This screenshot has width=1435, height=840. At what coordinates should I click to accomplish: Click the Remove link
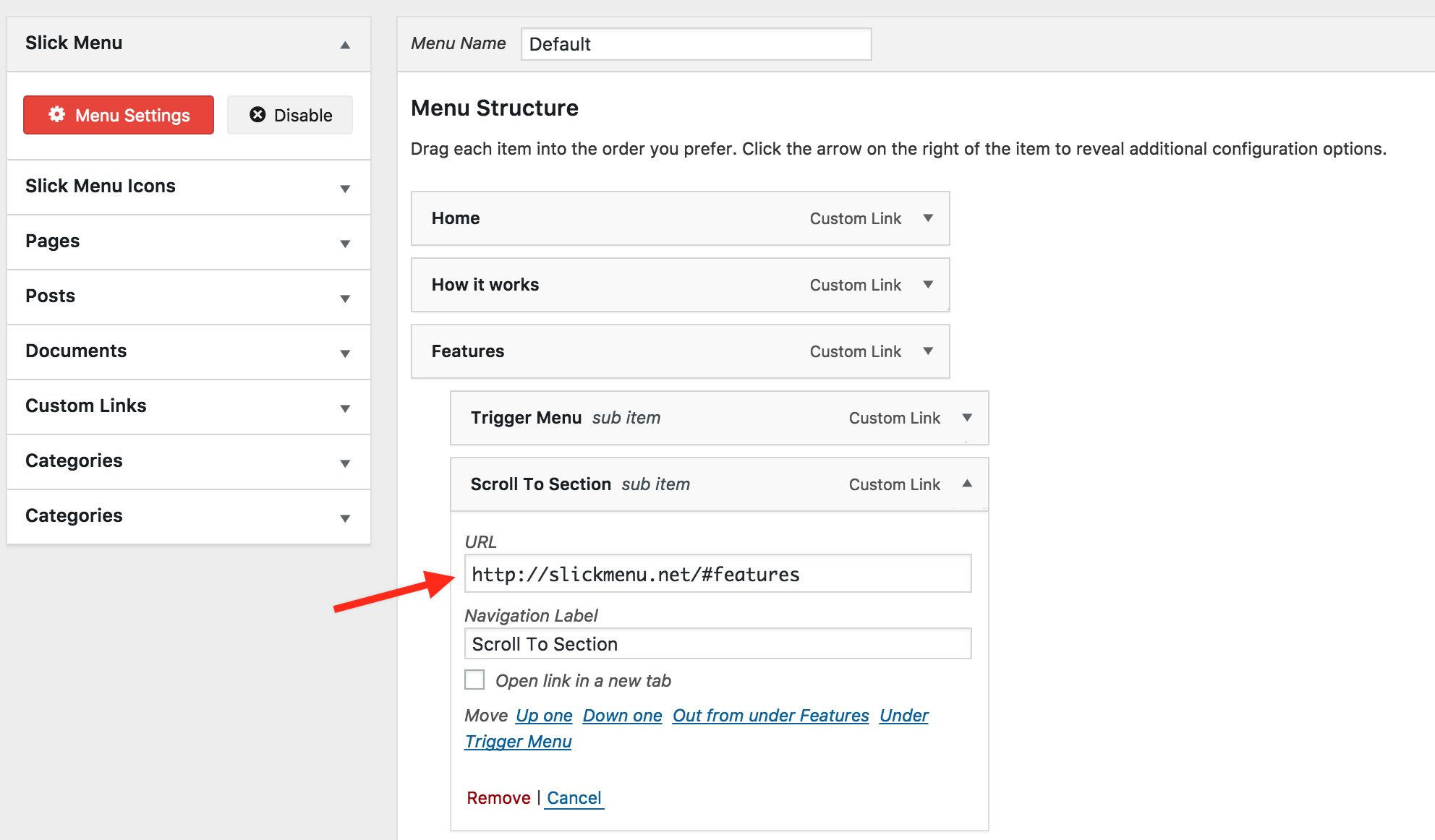498,798
